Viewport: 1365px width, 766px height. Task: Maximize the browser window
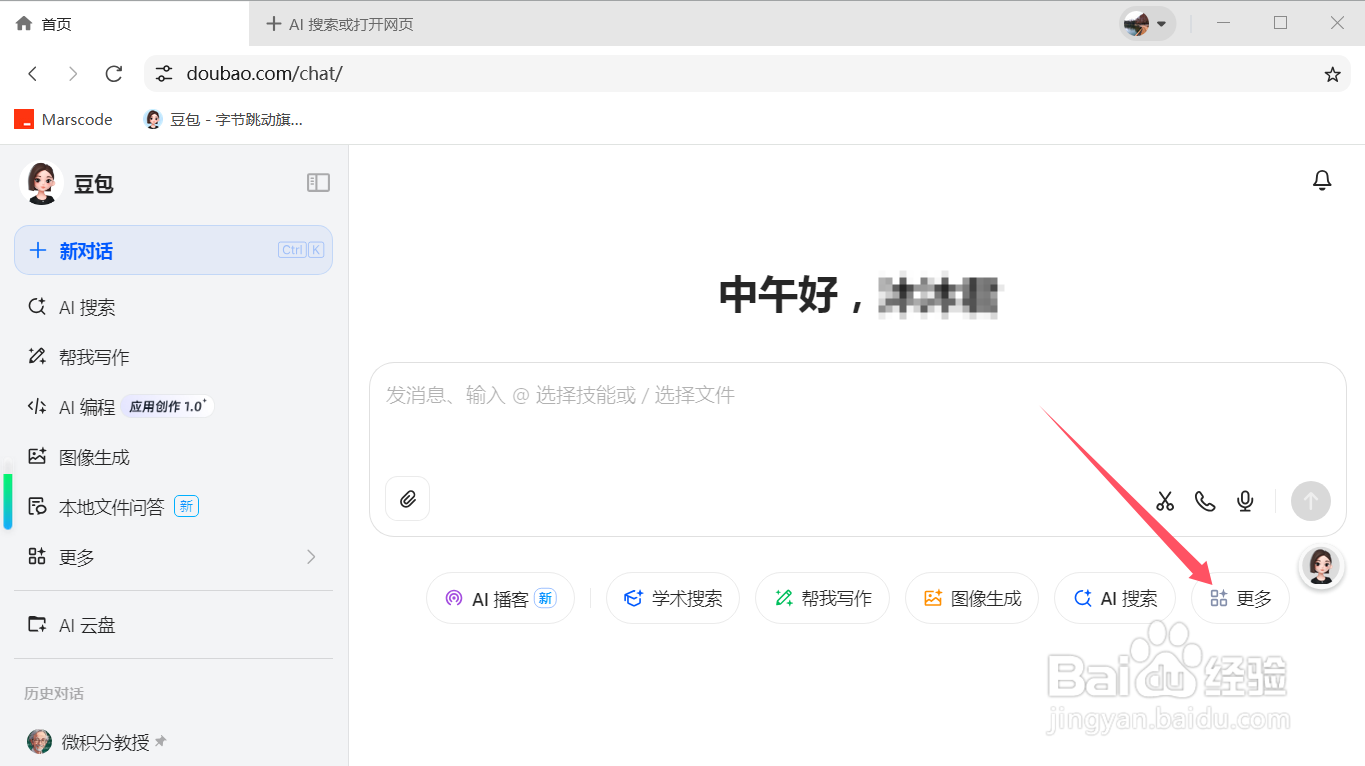[x=1280, y=23]
